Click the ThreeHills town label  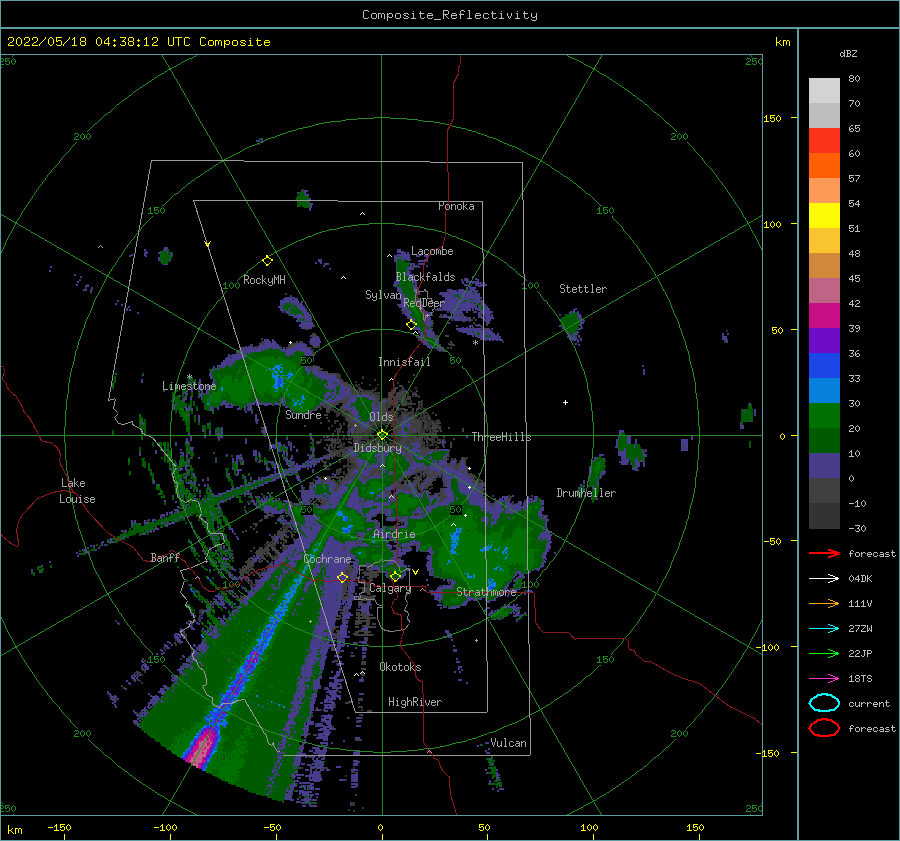pyautogui.click(x=502, y=437)
